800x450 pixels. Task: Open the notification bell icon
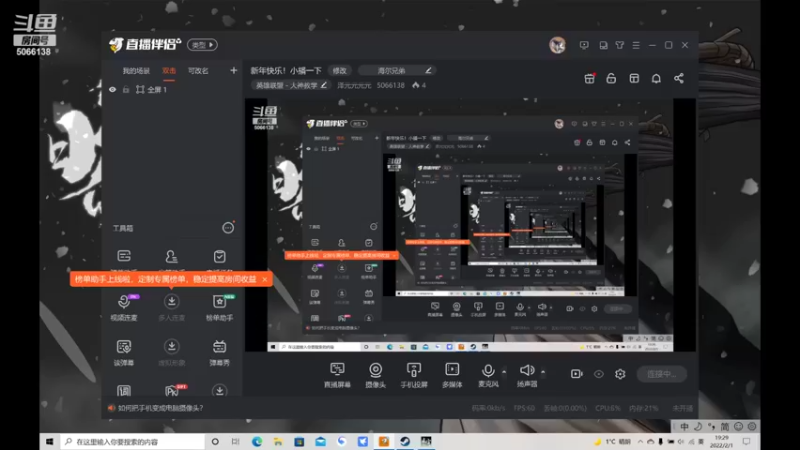coord(656,79)
